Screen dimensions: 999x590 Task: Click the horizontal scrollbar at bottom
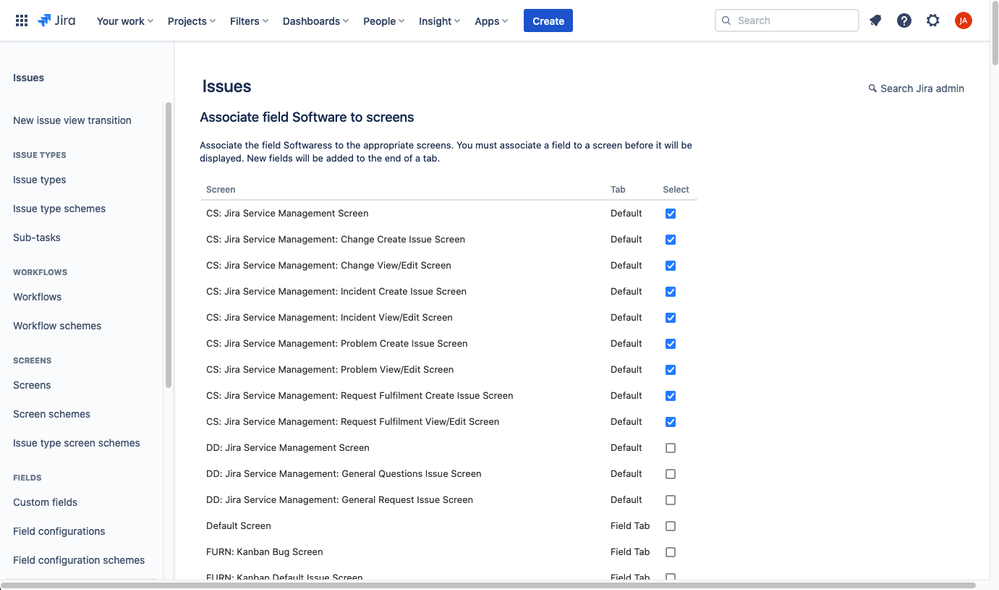[488, 585]
